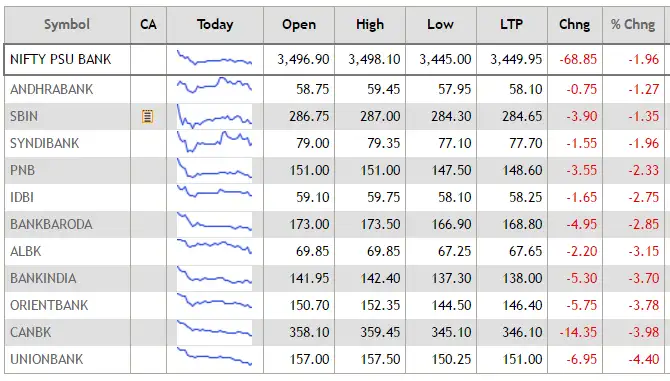Image resolution: width=670 pixels, height=381 pixels.
Task: Open the NIFTY PSU BANK sparkline chart
Action: point(215,58)
